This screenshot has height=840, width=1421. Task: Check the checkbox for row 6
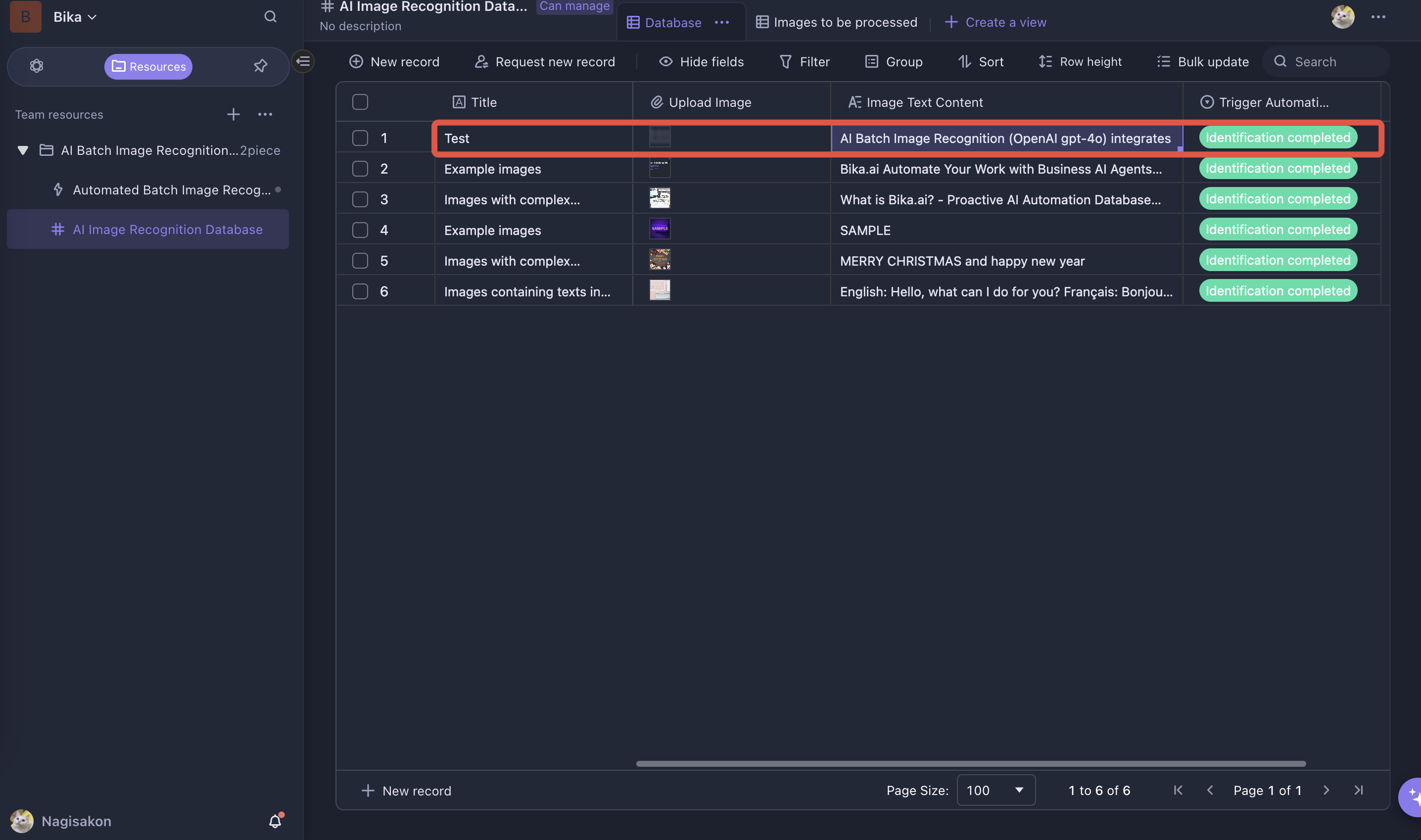coord(360,291)
